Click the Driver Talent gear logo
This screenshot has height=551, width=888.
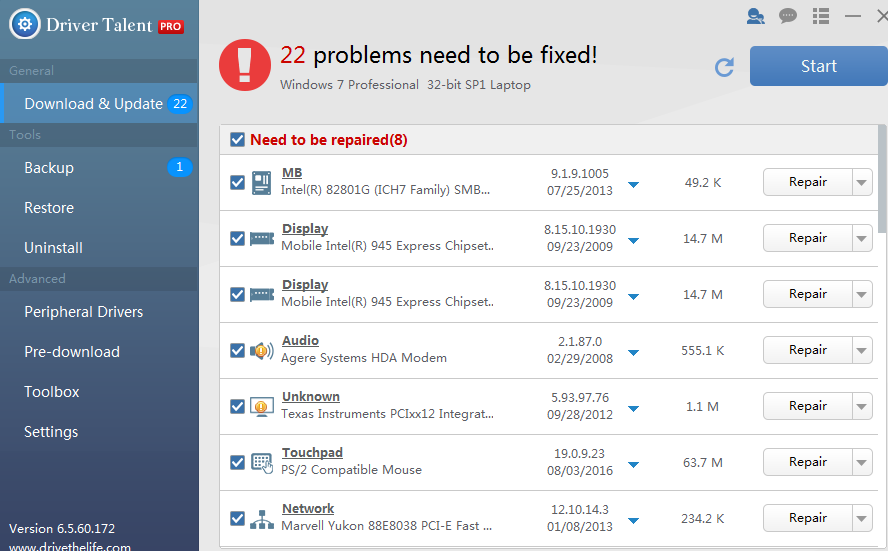click(25, 24)
